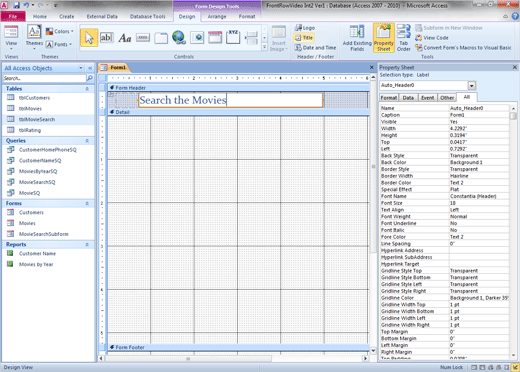Open Tab Order dialog
The width and height of the screenshot is (520, 372).
[x=403, y=38]
